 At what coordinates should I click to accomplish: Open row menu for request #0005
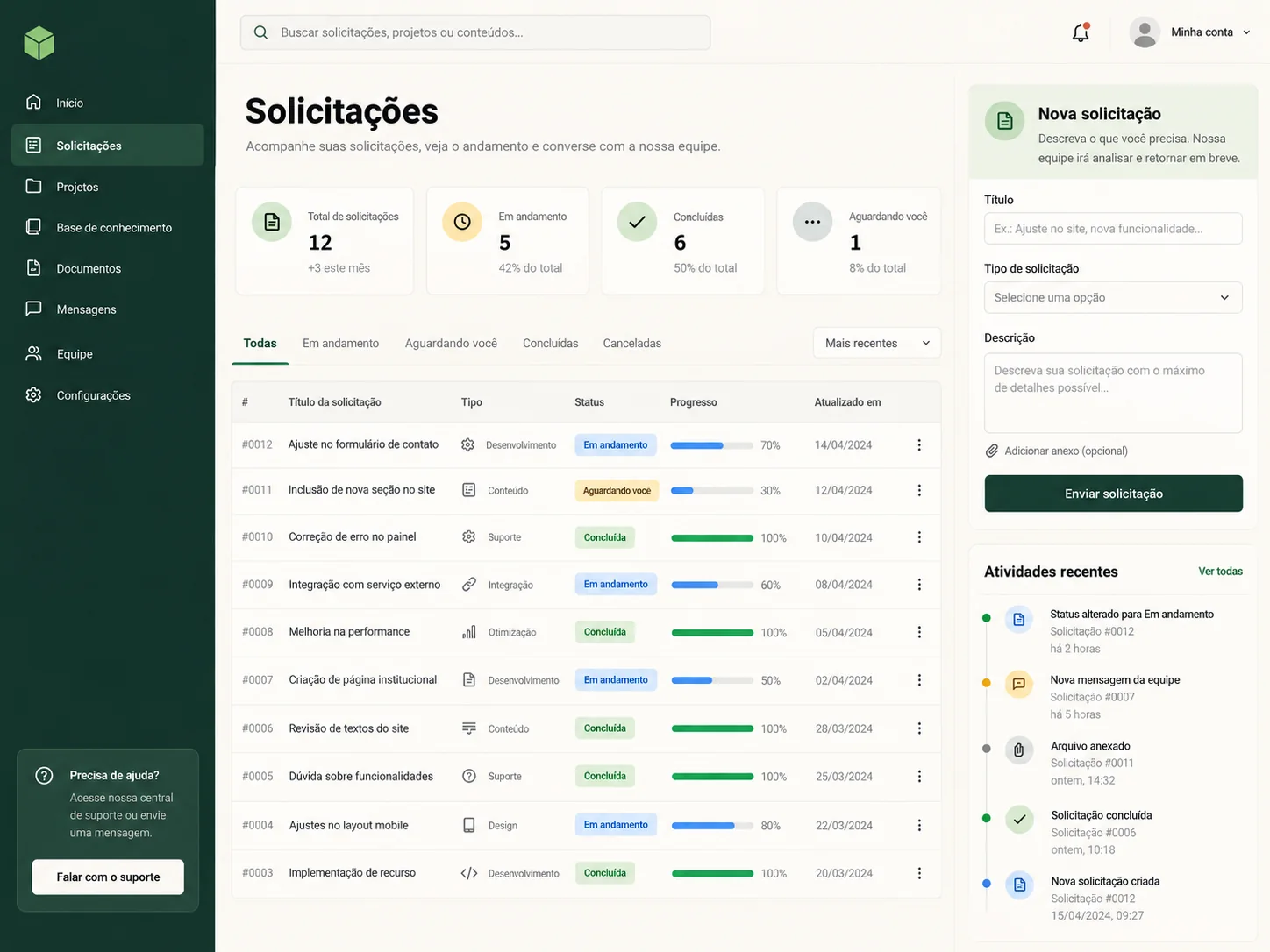click(919, 777)
